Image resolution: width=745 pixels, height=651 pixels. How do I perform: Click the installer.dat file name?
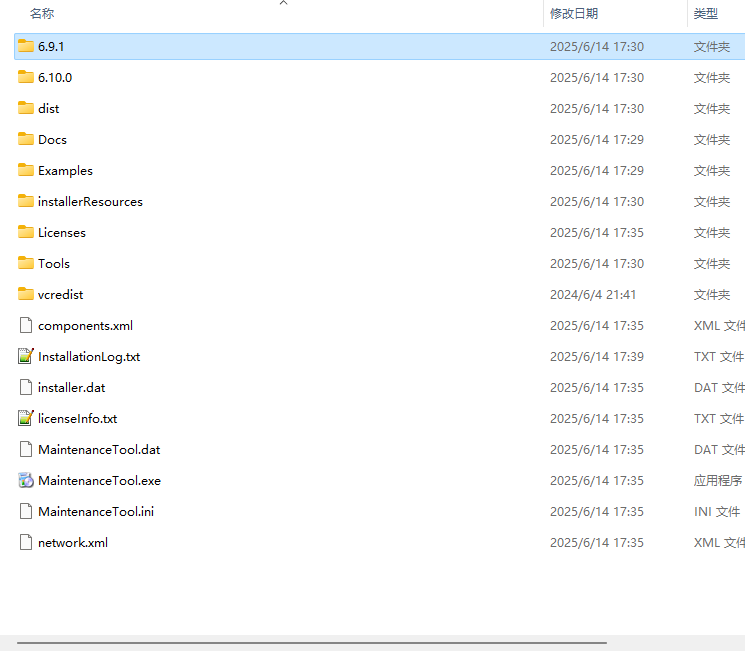pyautogui.click(x=71, y=387)
